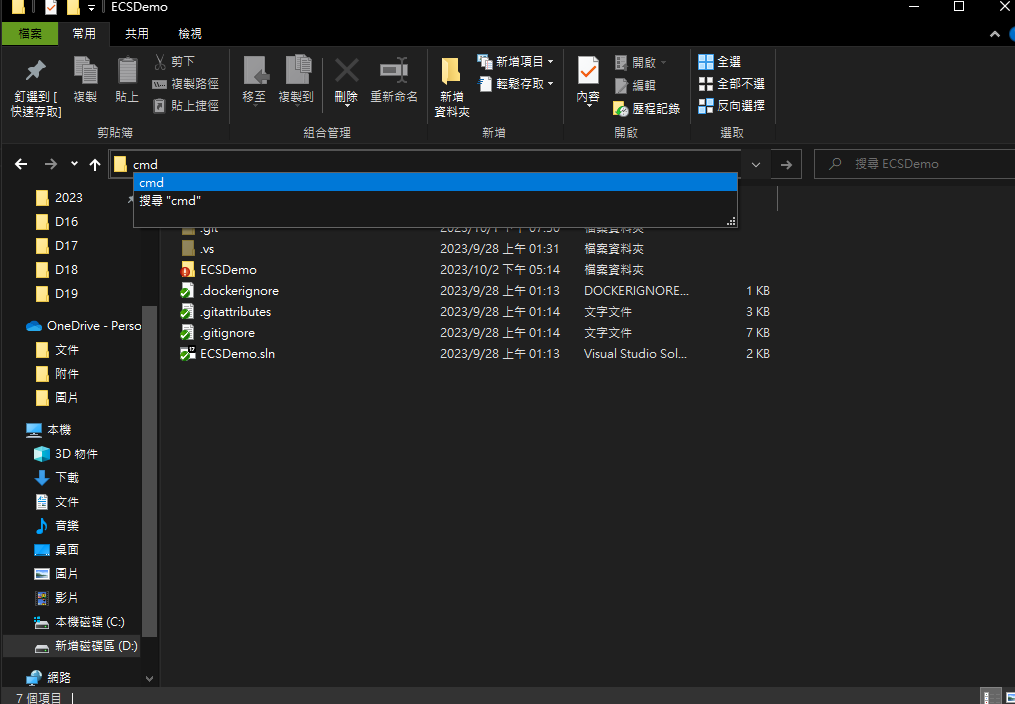Go back with the back arrow
The image size is (1015, 704).
click(x=21, y=164)
